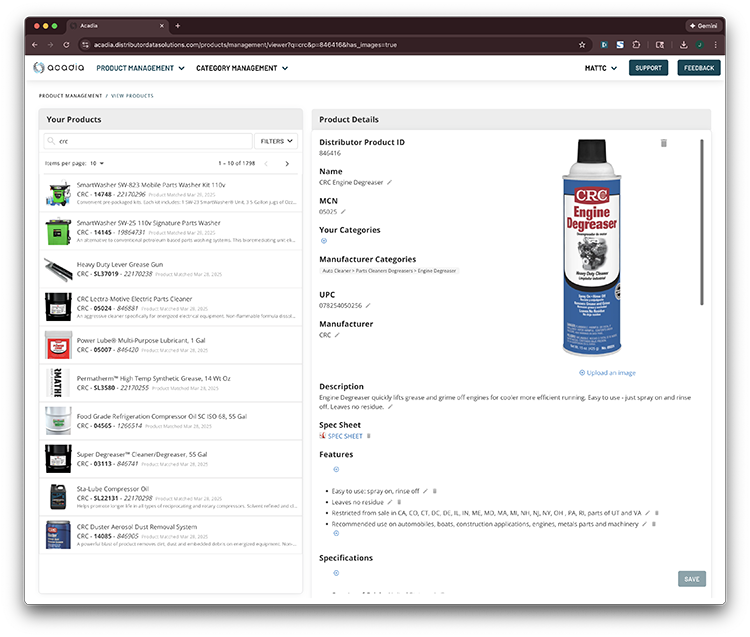Select Power Lube Multi-Purpose Lubricant, 1 Gal

(171, 345)
